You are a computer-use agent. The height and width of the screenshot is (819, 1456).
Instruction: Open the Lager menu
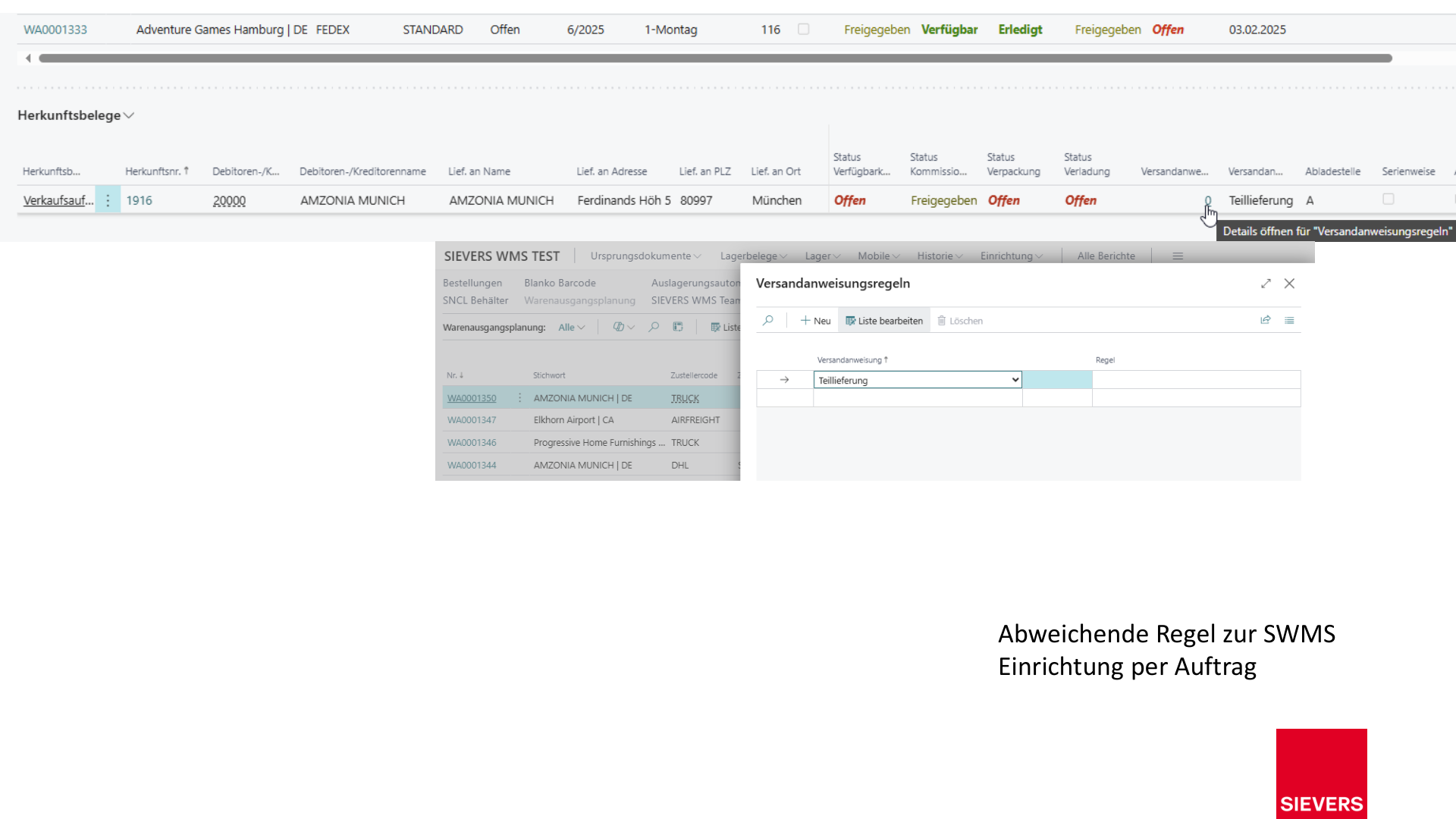coord(823,256)
